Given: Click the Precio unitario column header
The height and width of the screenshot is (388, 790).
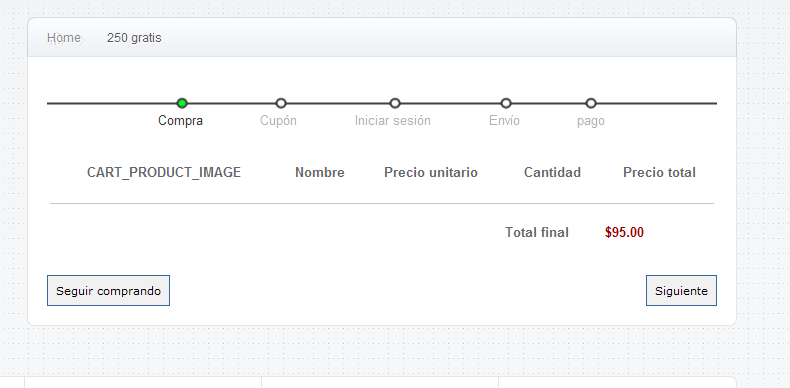Looking at the screenshot, I should pyautogui.click(x=431, y=172).
